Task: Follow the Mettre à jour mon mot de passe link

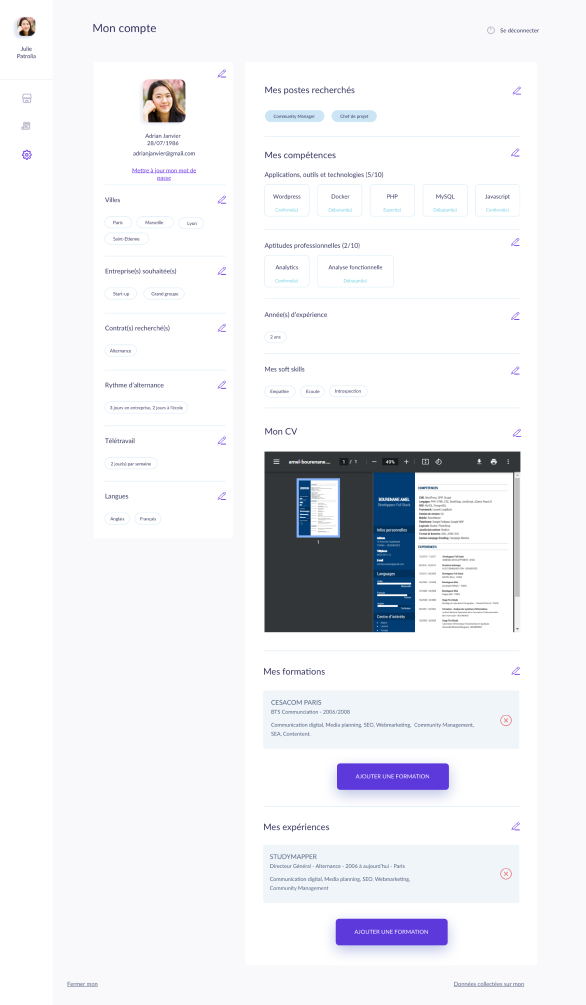Action: click(x=164, y=174)
